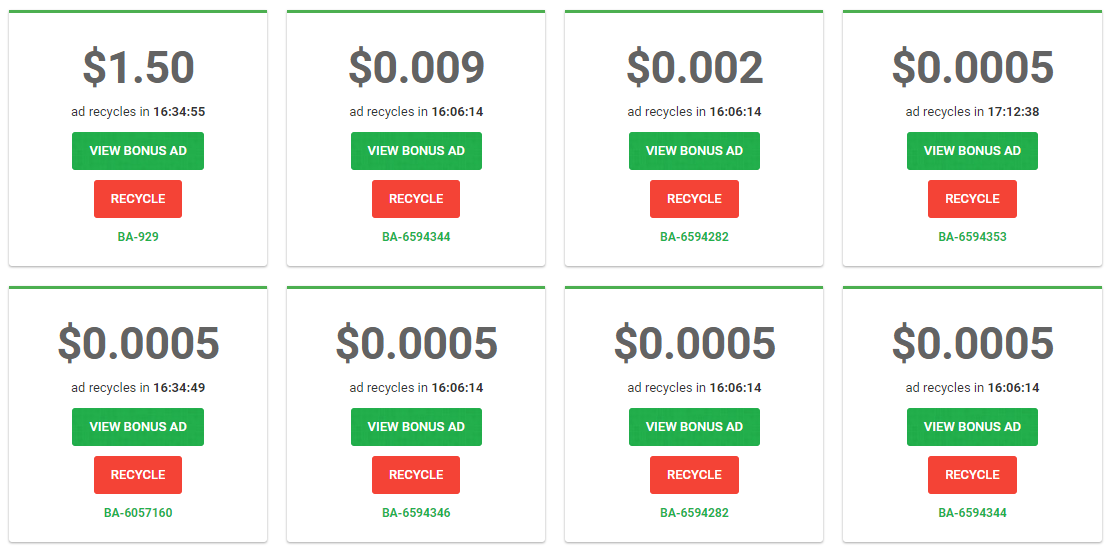Screen dimensions: 1112x550
Task: View bonus ad recycling in 16:34:49
Action: tap(138, 427)
